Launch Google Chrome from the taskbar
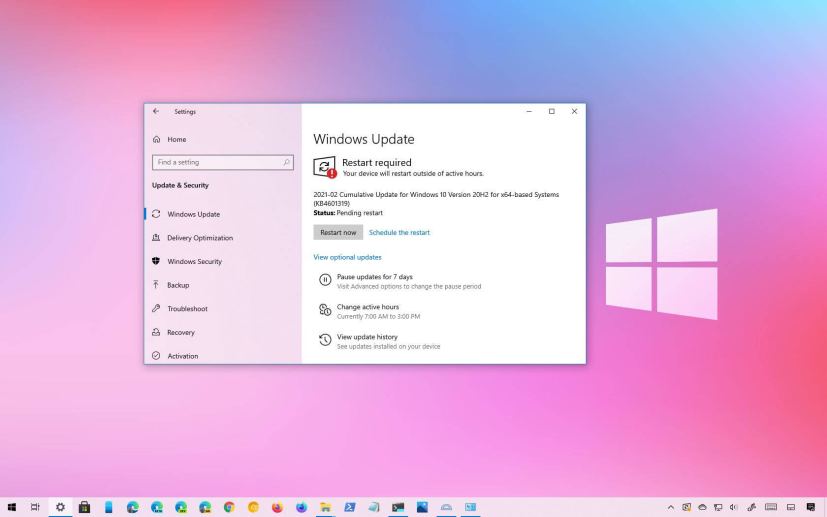Viewport: 827px width, 517px height. pyautogui.click(x=229, y=508)
